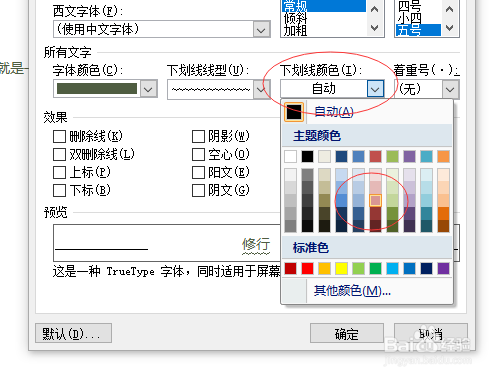The height and width of the screenshot is (378, 501).
Task: Pick the olive green theme color swatch
Action: (x=392, y=156)
